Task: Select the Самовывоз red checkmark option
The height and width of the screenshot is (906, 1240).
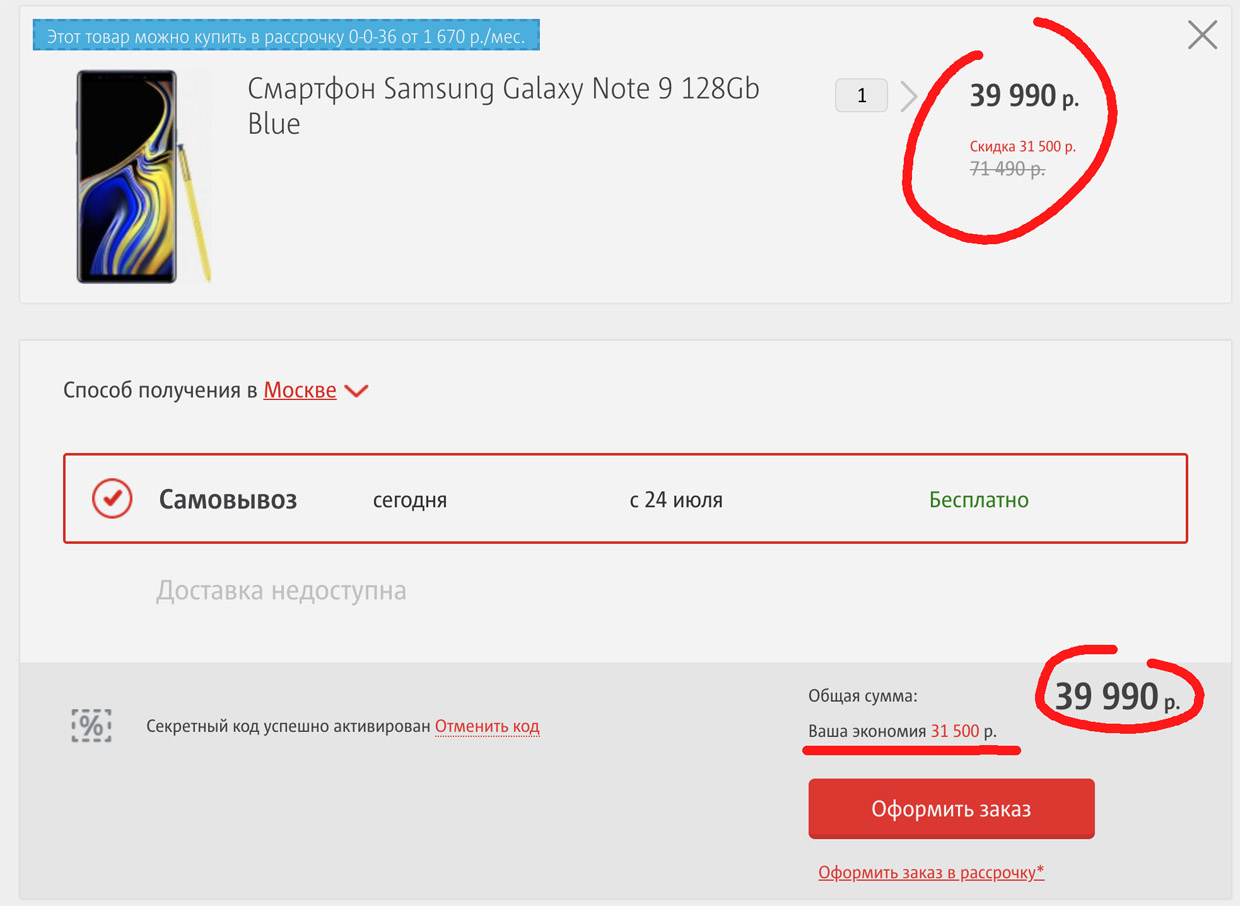Action: 112,498
